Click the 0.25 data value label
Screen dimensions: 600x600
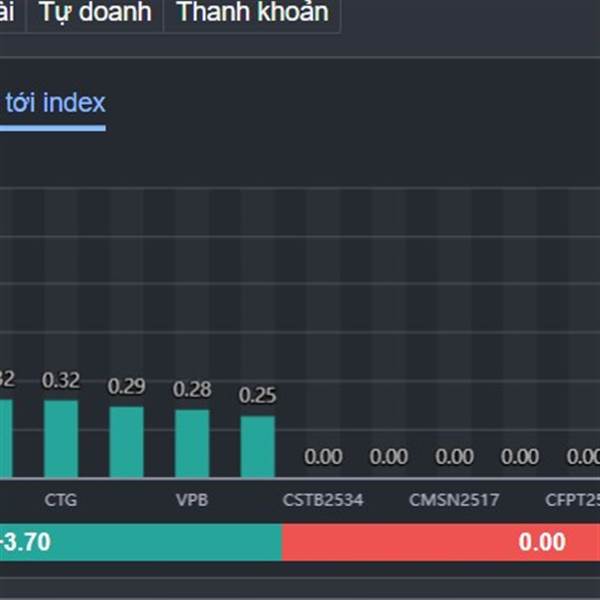pos(257,396)
